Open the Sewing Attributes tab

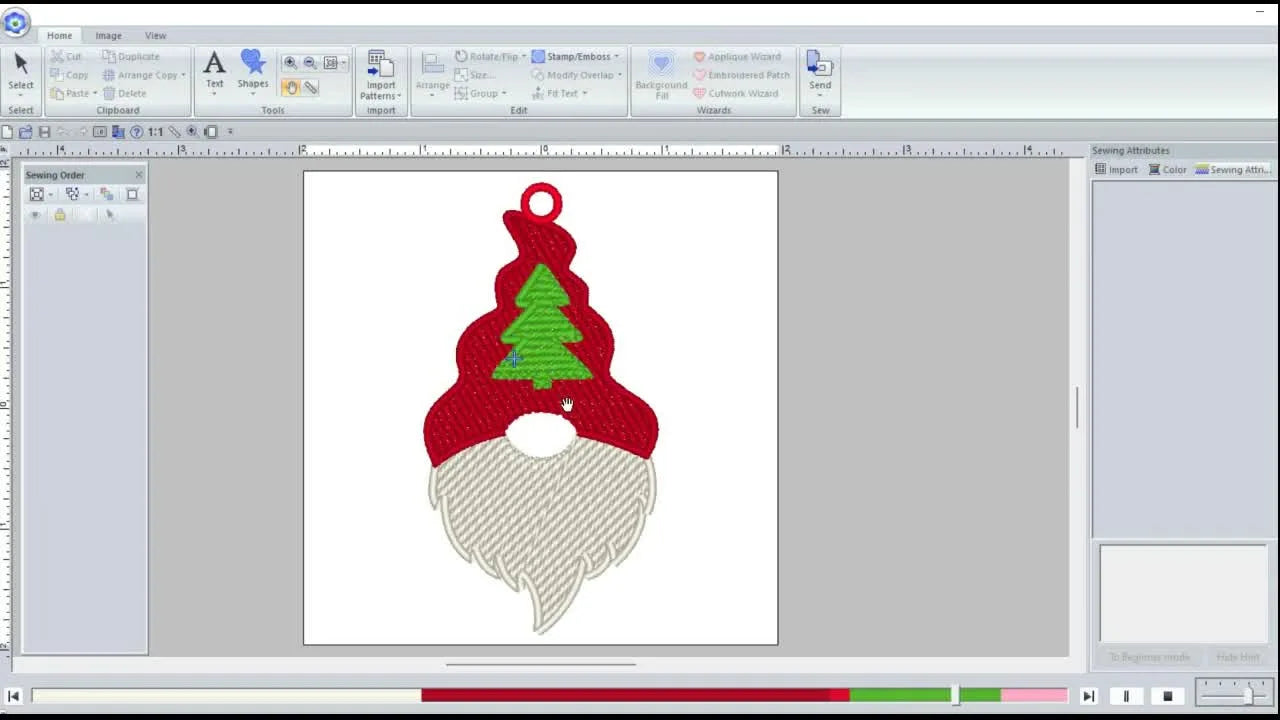[x=1233, y=170]
